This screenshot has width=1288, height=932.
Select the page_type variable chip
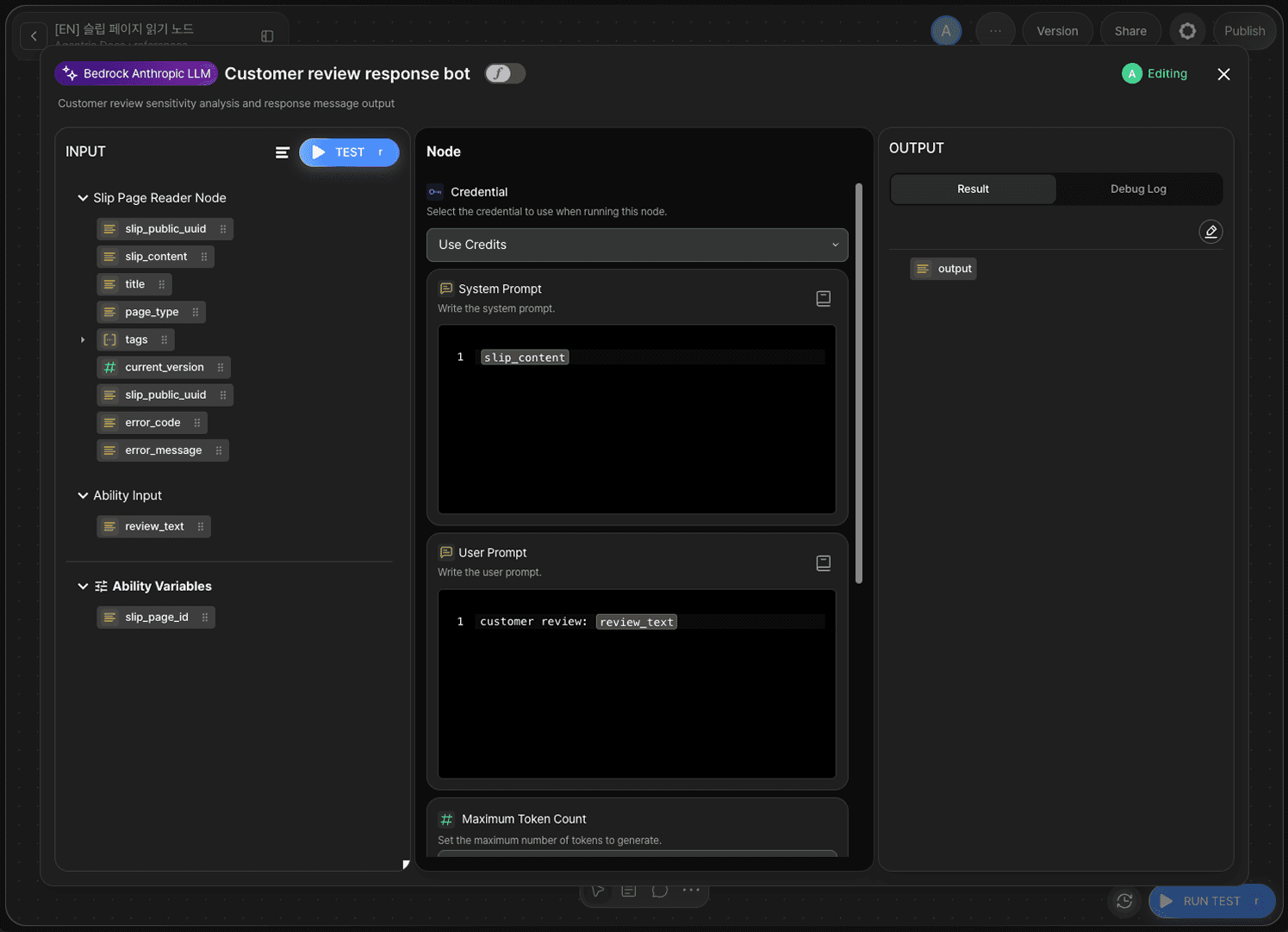(x=151, y=312)
